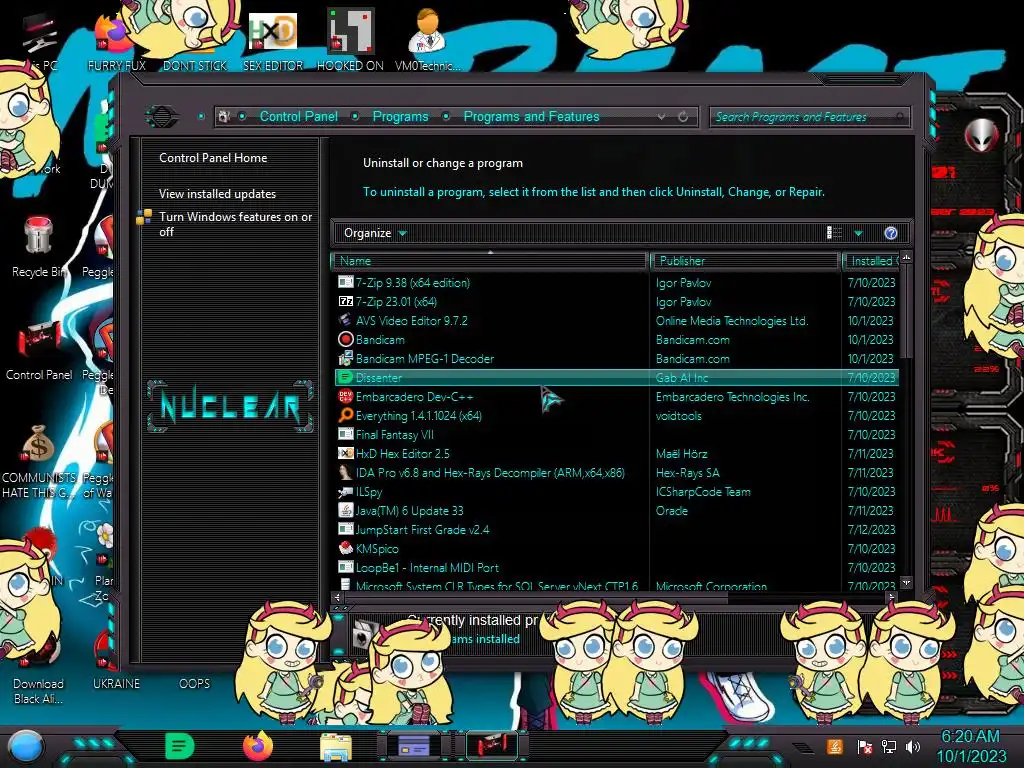Open the VM0Technic desktop shortcut
The height and width of the screenshot is (768, 1024).
point(427,41)
